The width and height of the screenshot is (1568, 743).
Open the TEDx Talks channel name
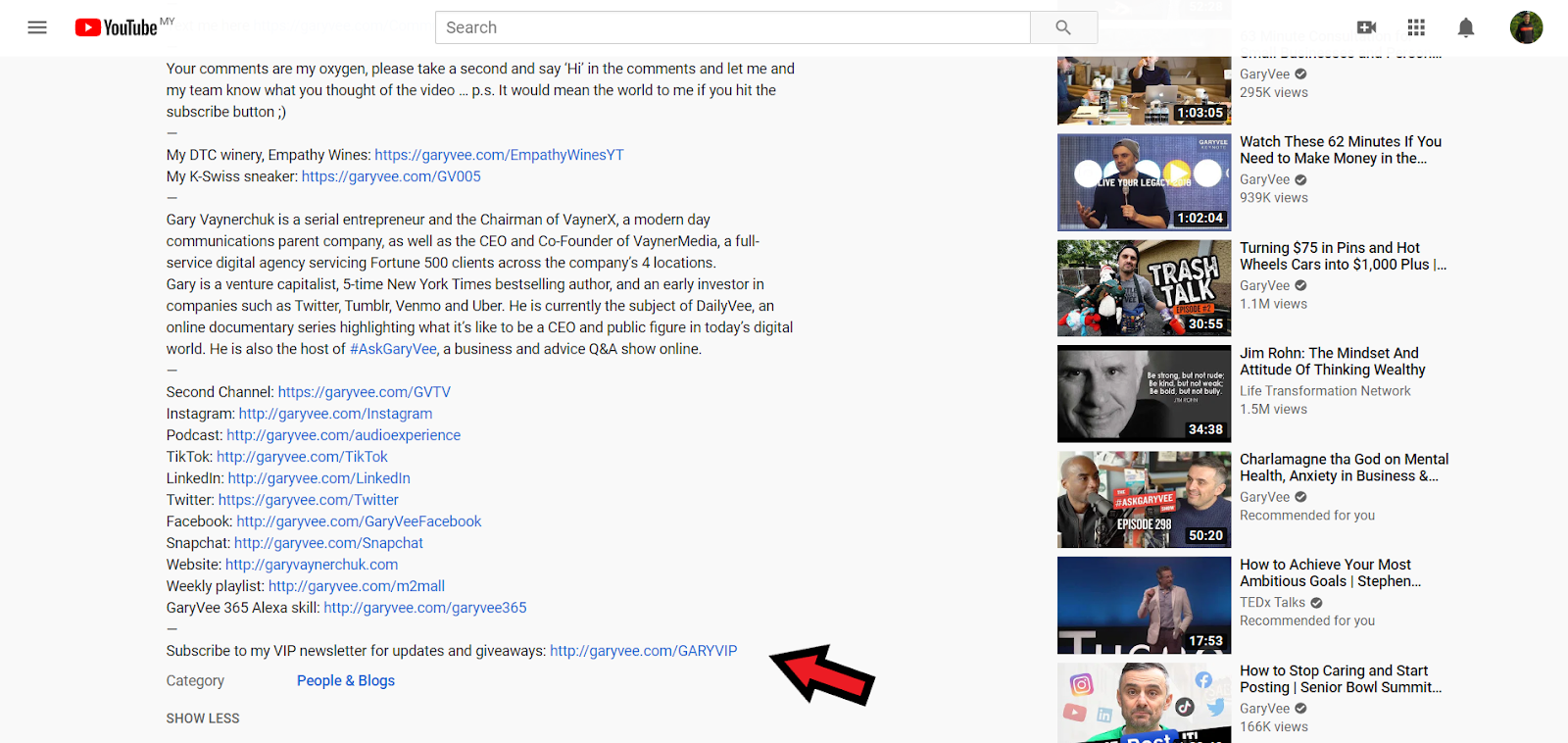click(x=1272, y=603)
